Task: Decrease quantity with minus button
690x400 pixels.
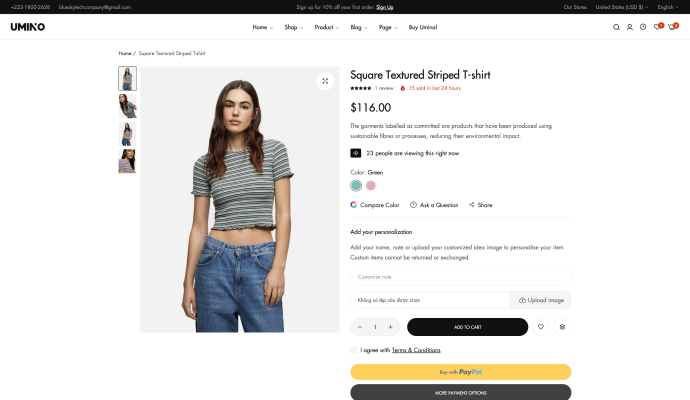Action: pos(360,327)
